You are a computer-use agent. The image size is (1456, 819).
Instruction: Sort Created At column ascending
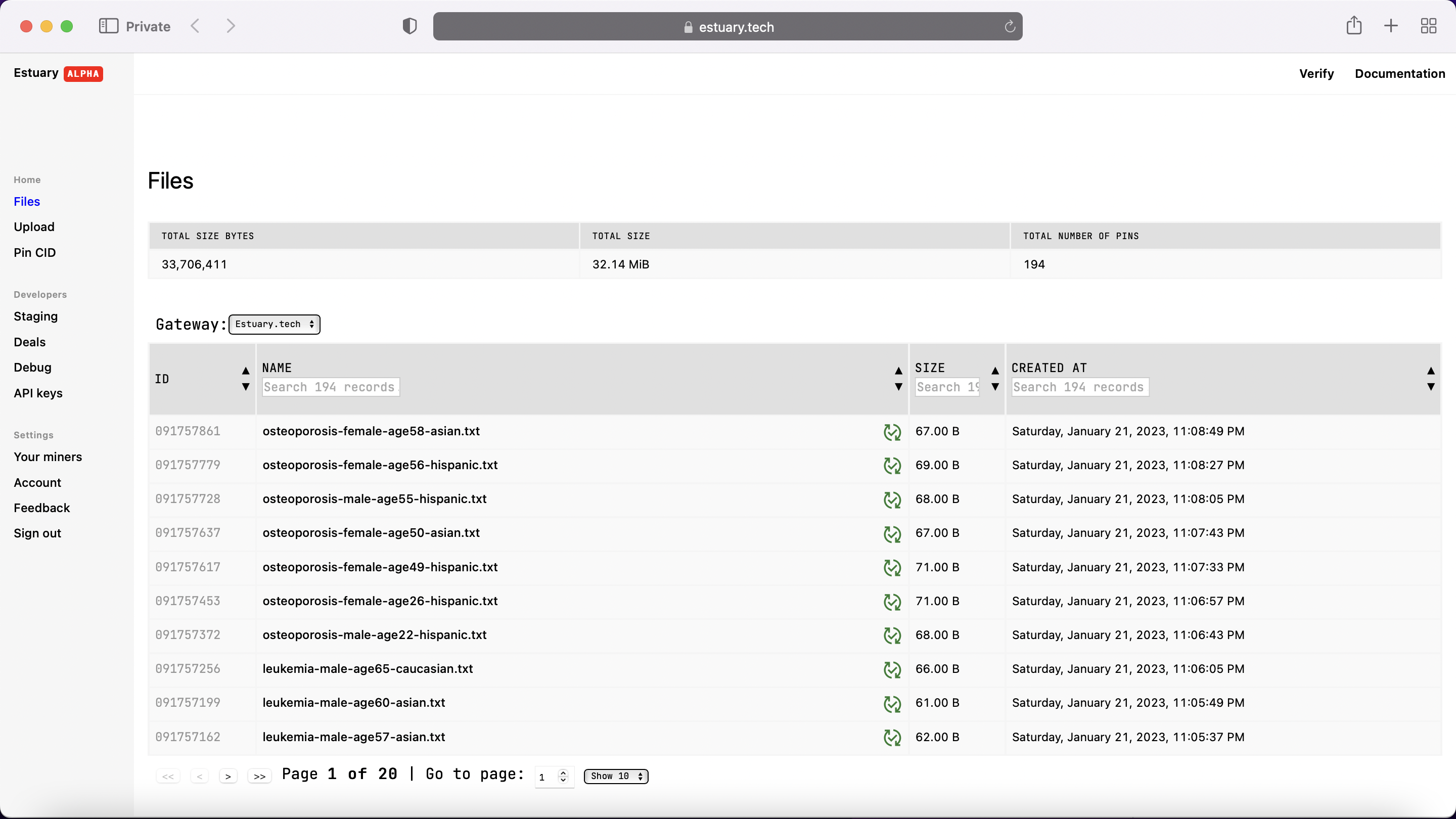(x=1431, y=371)
